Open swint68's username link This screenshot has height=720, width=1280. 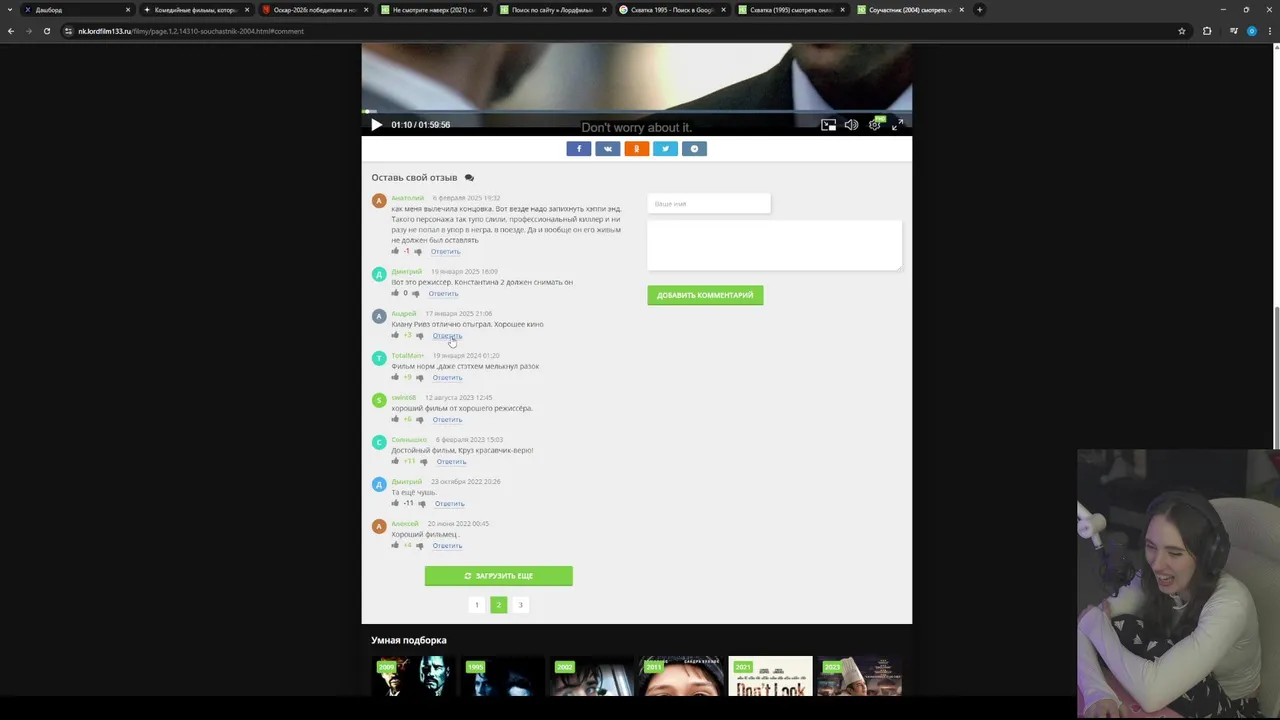[403, 398]
